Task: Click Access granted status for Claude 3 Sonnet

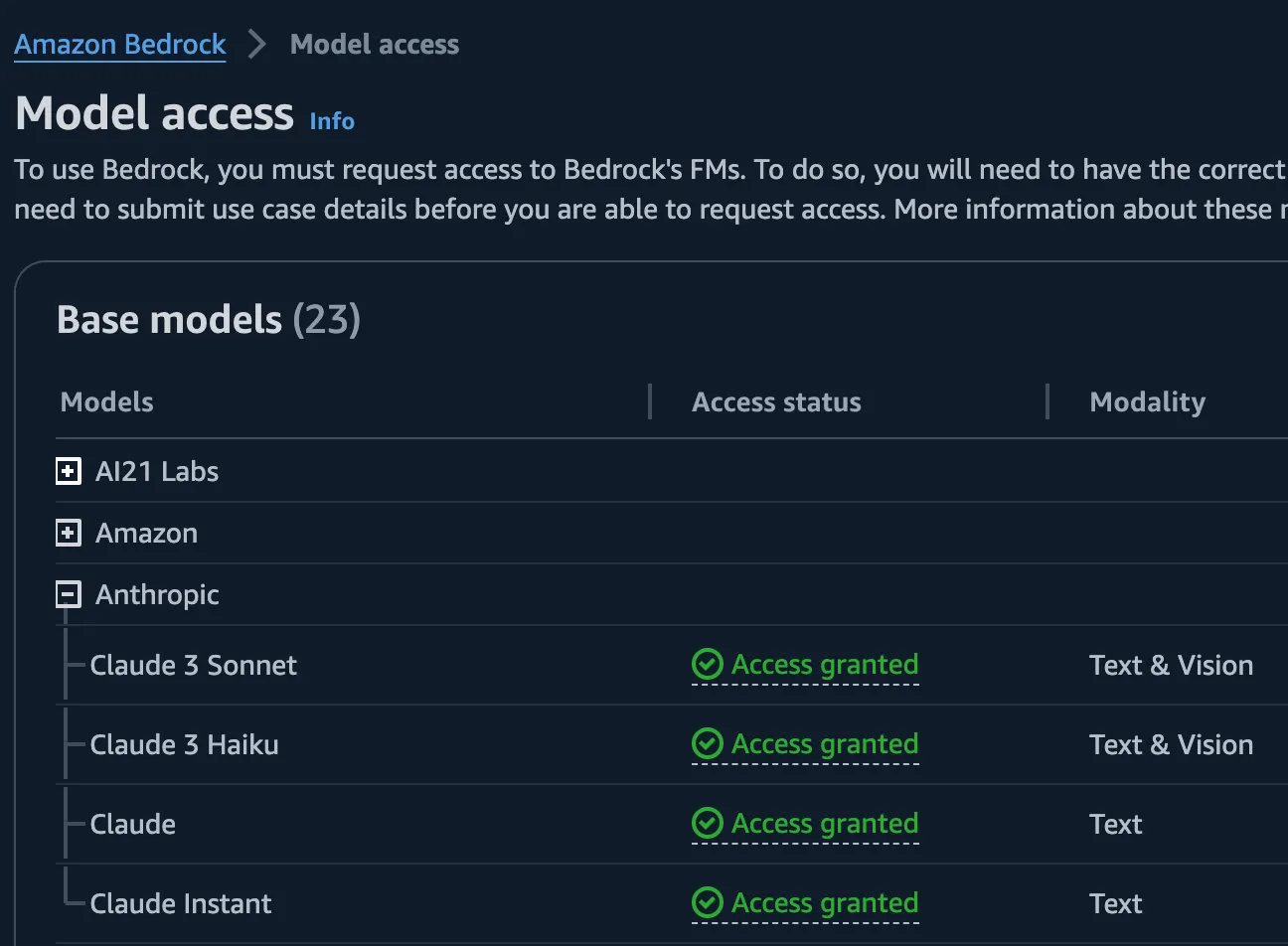Action: tap(825, 665)
